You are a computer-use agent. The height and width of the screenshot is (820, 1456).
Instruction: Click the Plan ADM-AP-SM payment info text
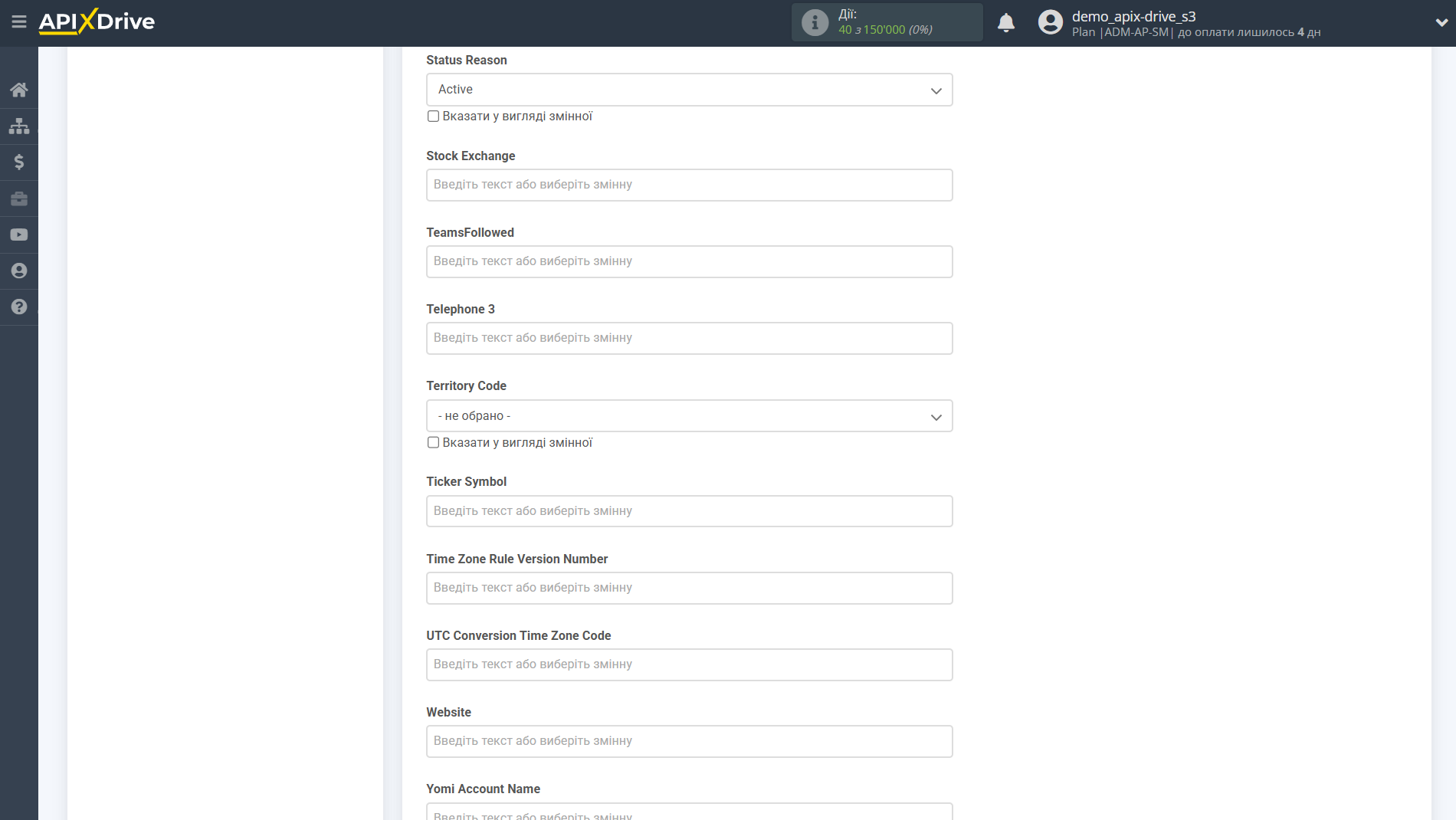pos(1195,32)
